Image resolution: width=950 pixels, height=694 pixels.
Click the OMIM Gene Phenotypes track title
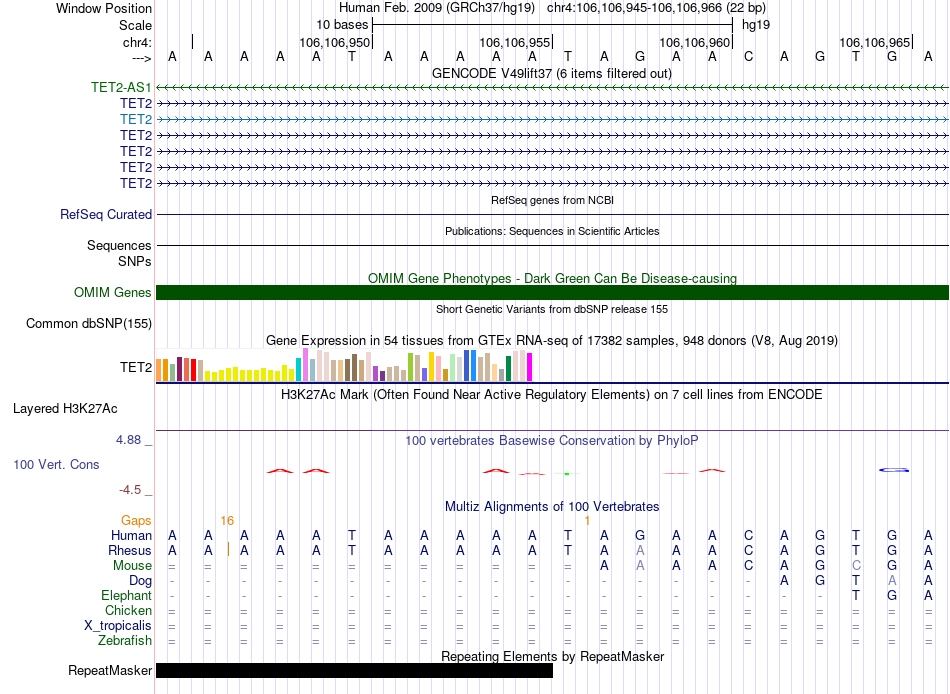[552, 279]
